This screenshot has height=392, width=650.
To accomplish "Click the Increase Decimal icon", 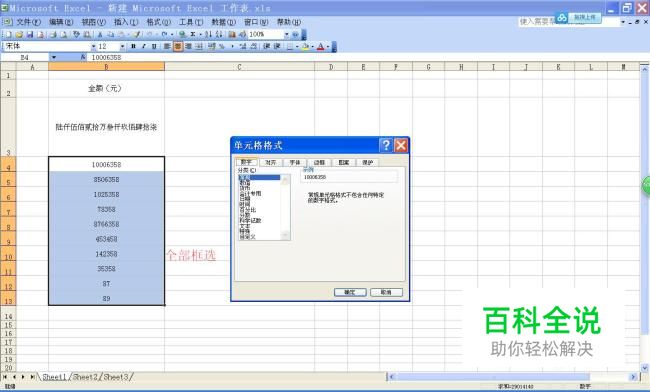I will pos(243,46).
